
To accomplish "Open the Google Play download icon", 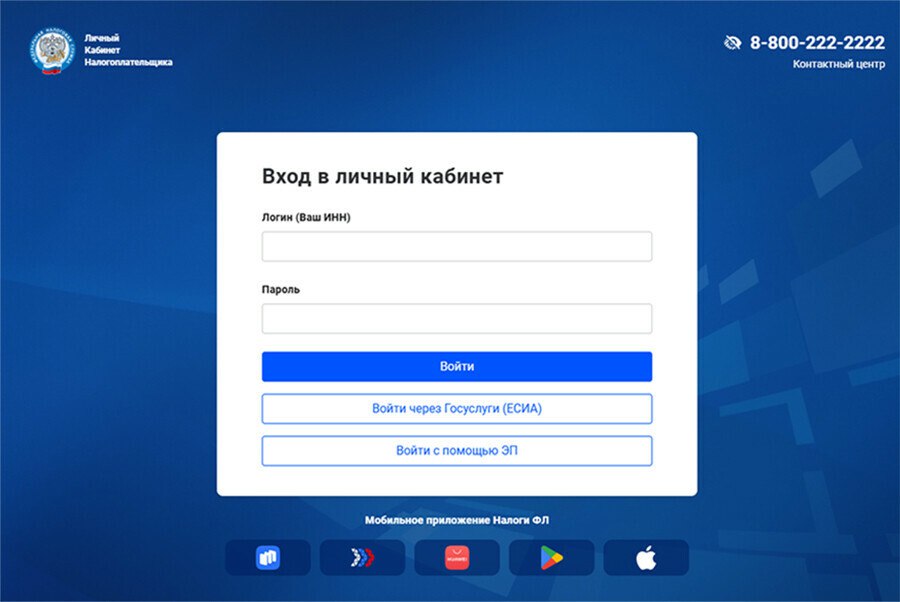I will point(551,558).
